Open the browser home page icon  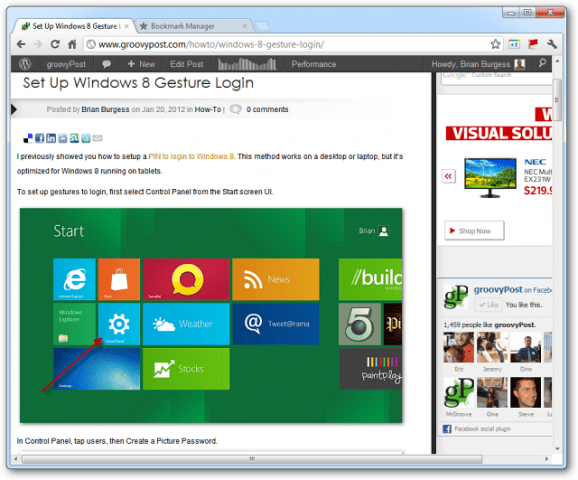72,45
